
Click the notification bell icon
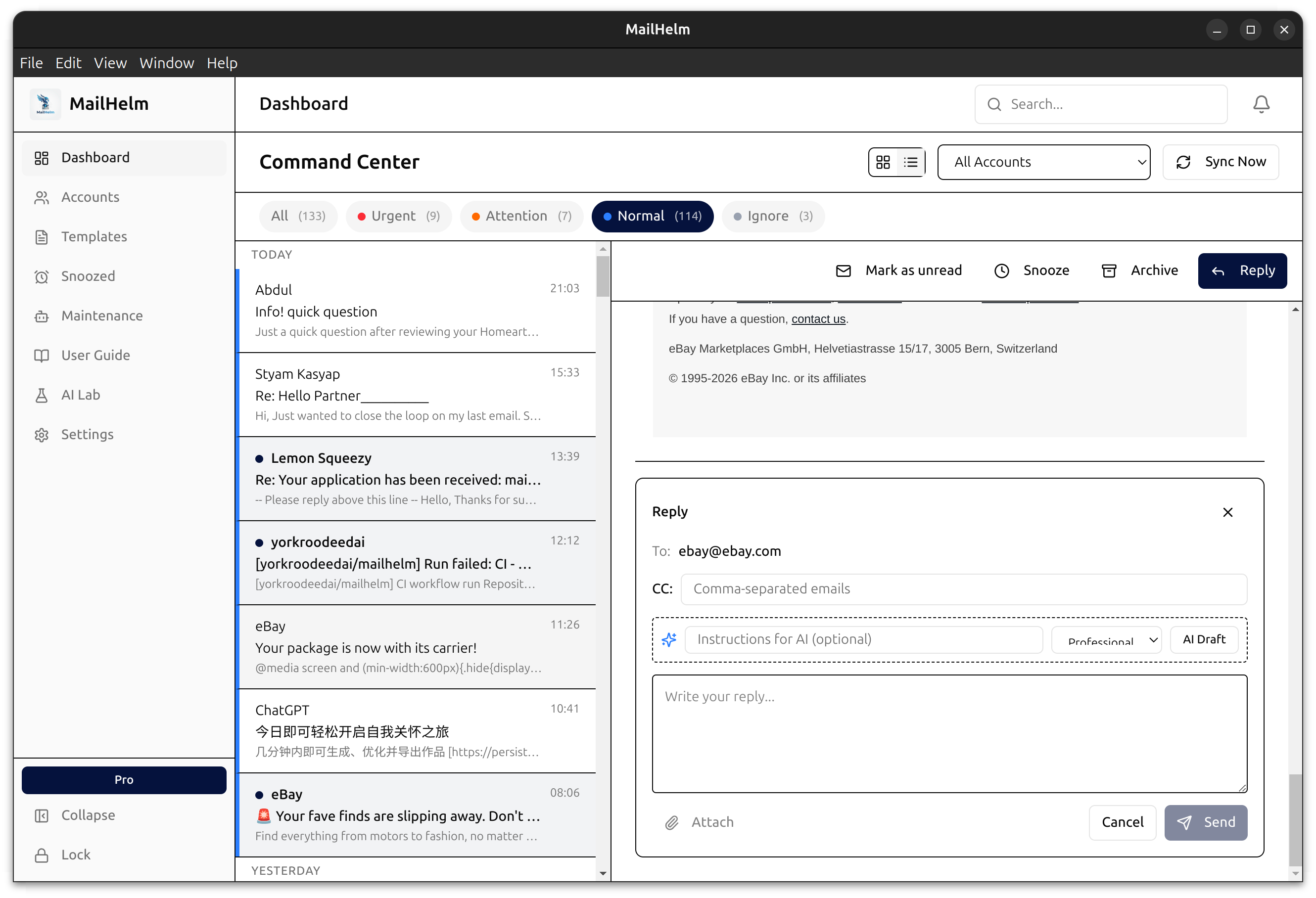point(1261,104)
